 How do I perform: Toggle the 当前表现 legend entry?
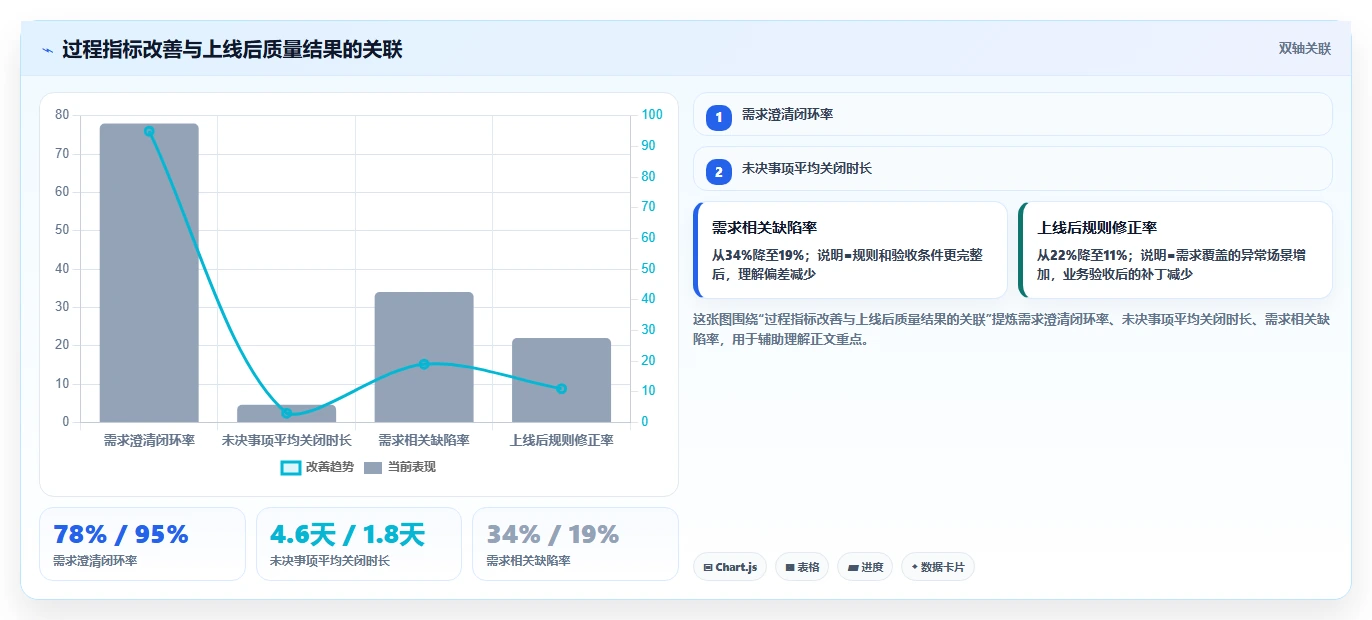400,467
